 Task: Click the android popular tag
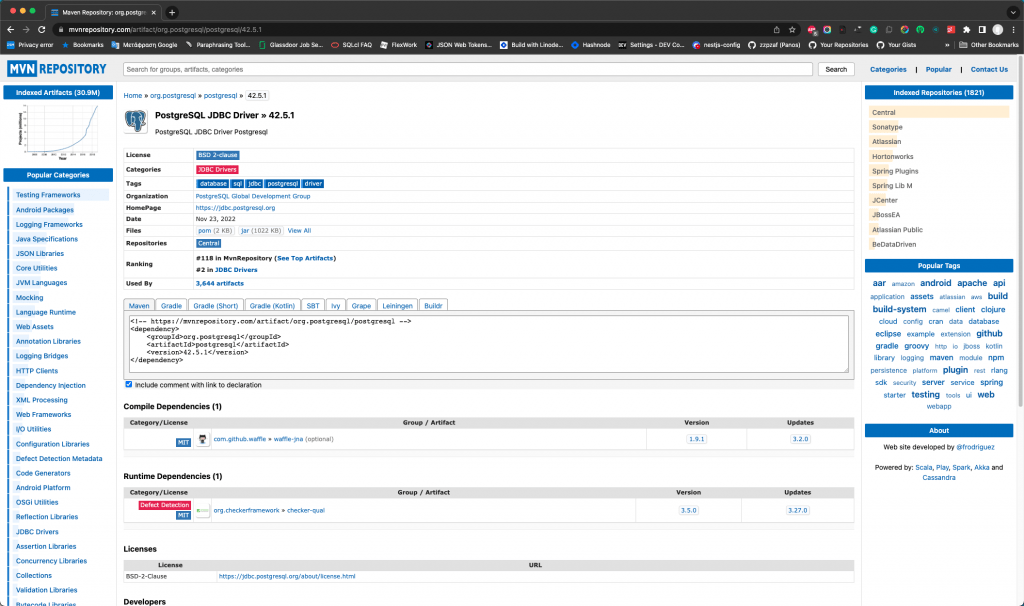[x=935, y=283]
